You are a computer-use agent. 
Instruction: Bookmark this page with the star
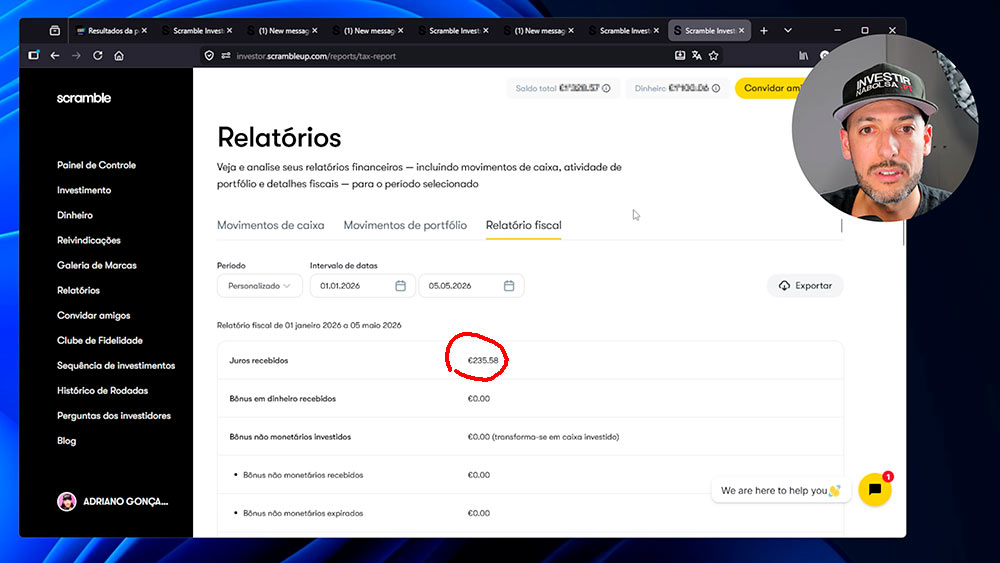[714, 55]
